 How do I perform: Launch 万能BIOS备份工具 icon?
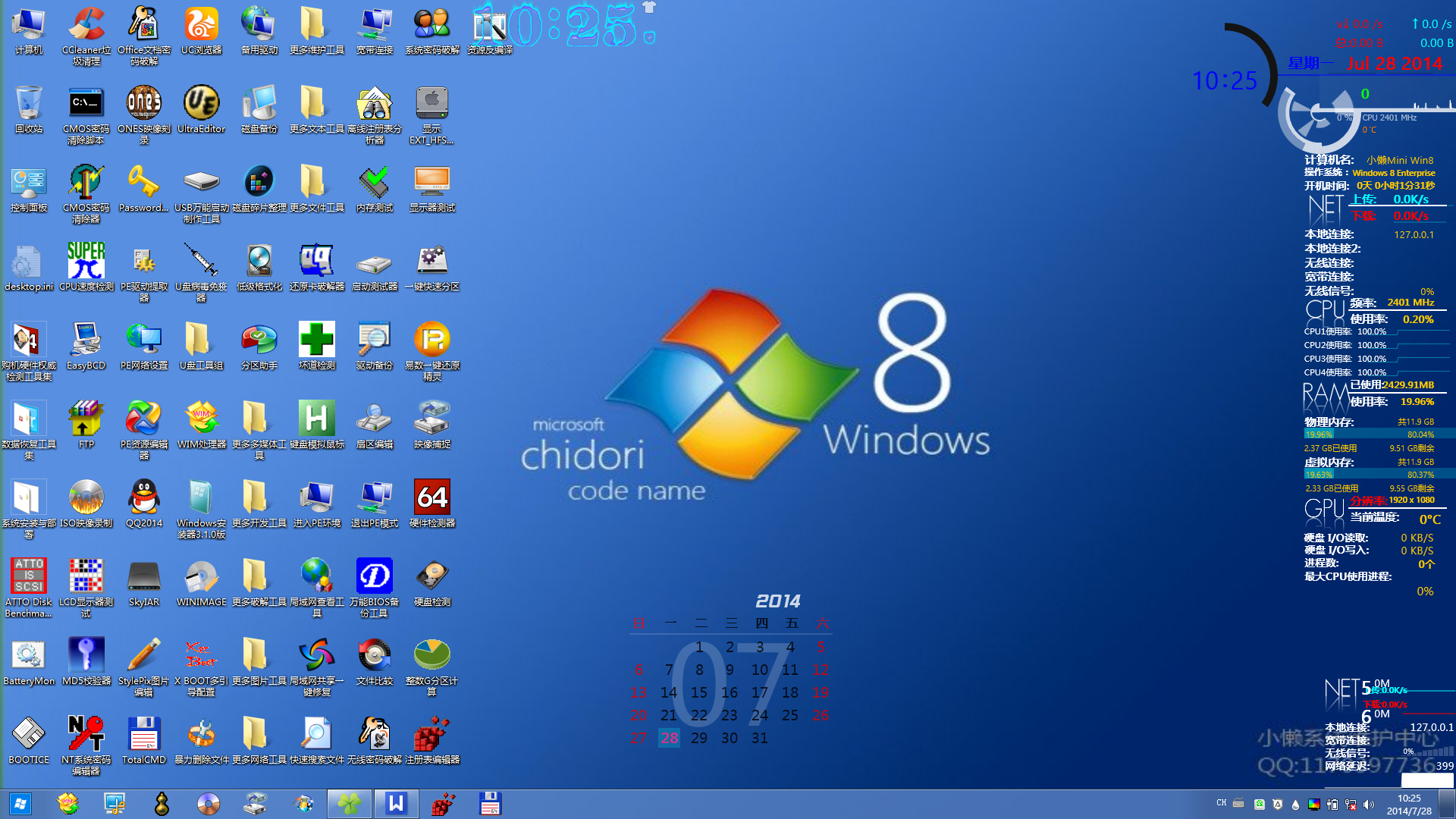pyautogui.click(x=375, y=588)
